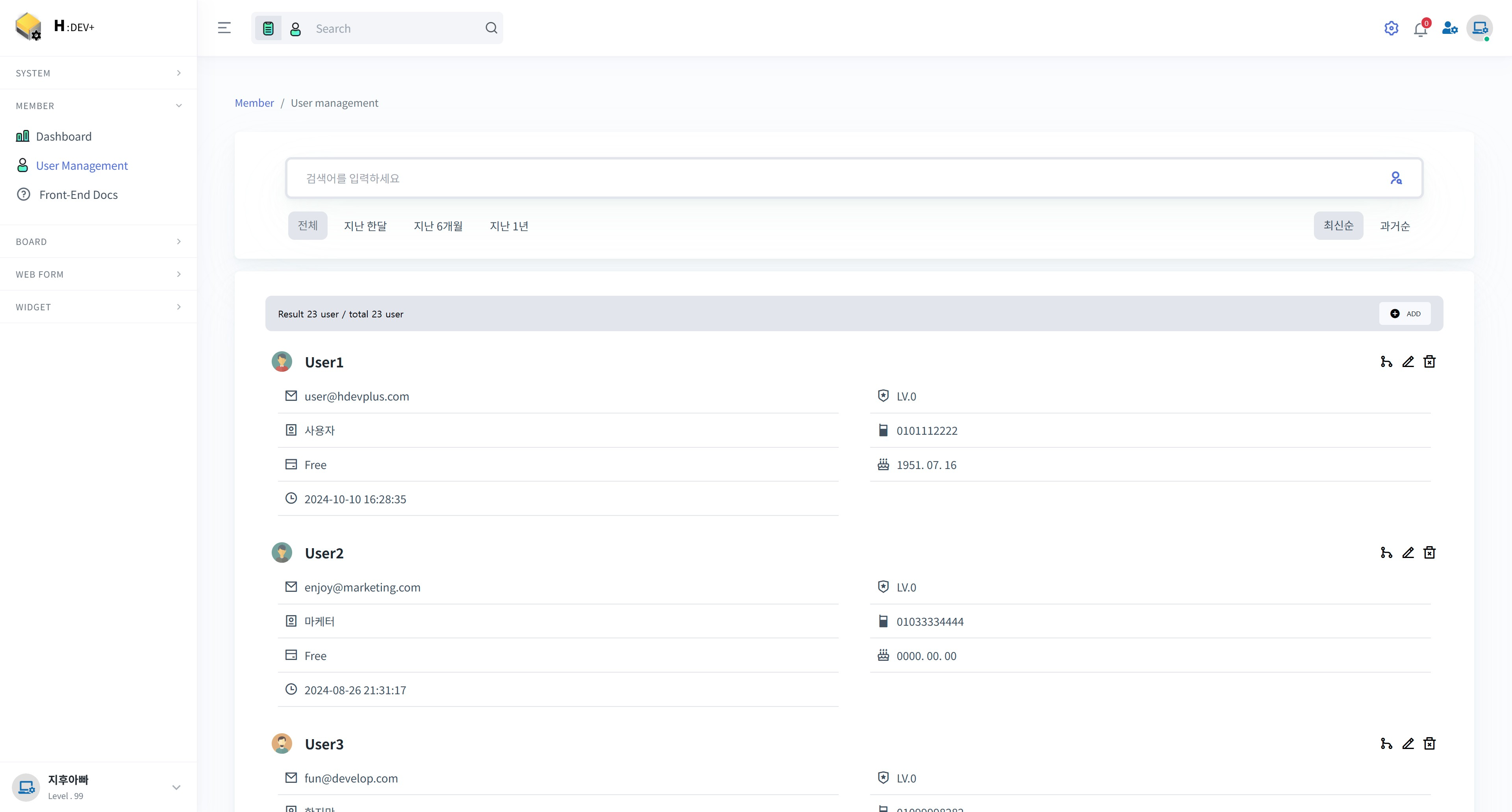Open the settings gear in header
This screenshot has width=1512, height=812.
point(1391,28)
